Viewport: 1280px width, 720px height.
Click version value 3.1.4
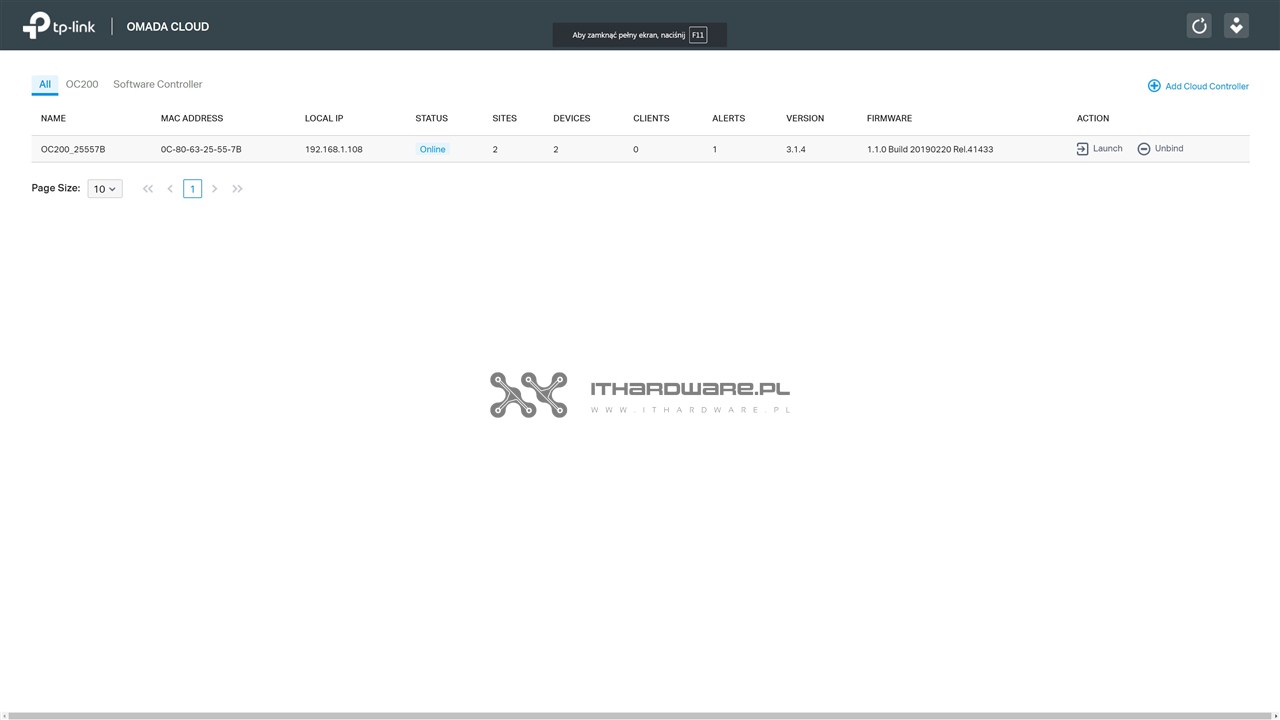tap(796, 150)
